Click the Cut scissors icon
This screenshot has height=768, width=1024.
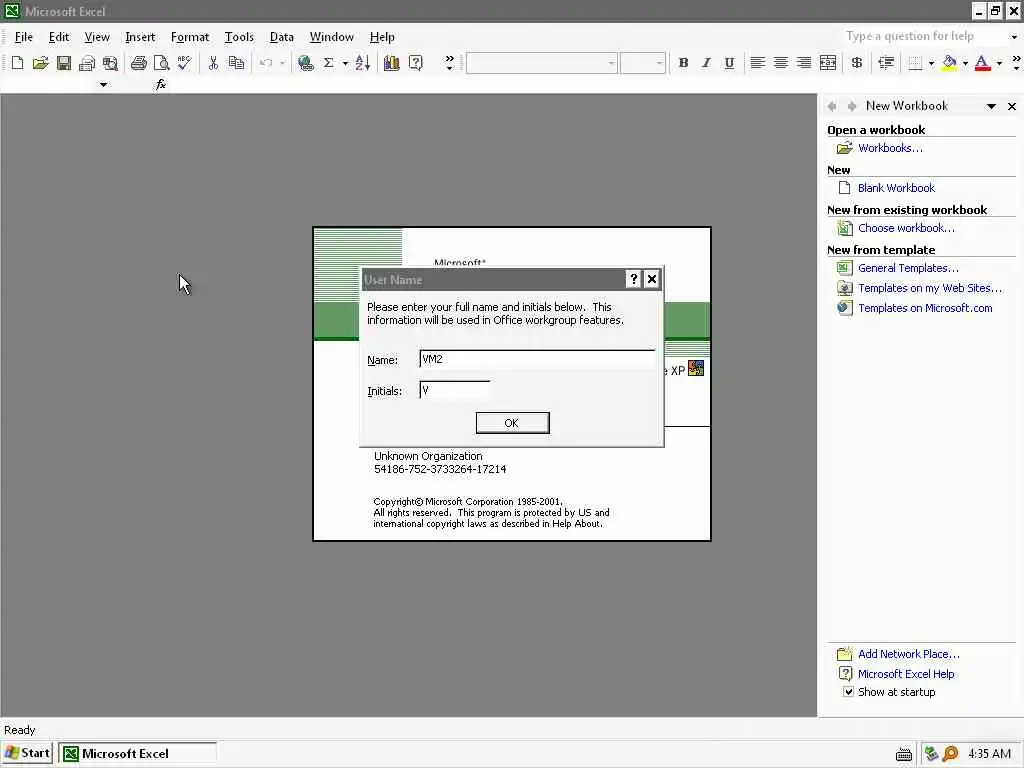pyautogui.click(x=213, y=63)
